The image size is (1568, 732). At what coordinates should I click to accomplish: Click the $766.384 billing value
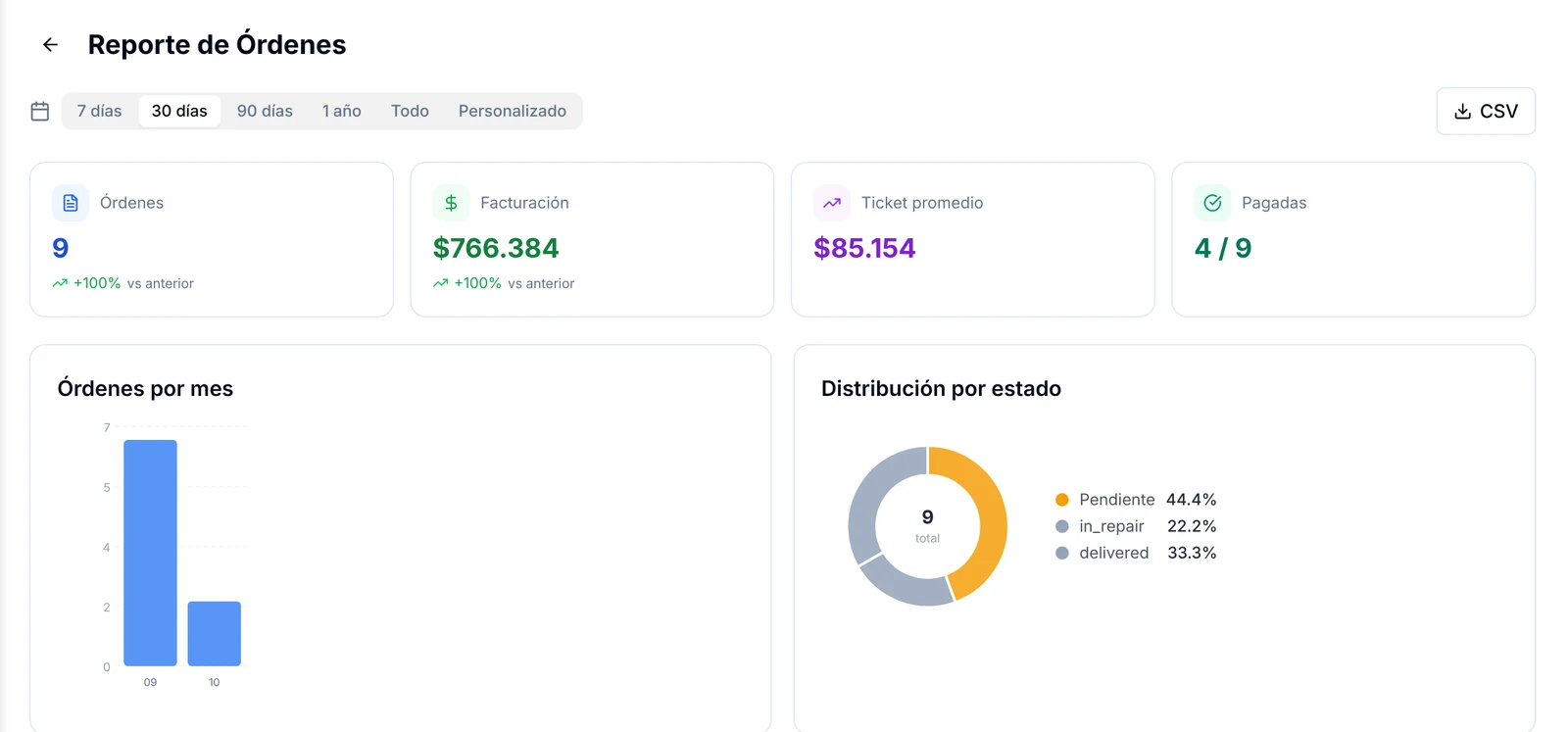pos(496,248)
